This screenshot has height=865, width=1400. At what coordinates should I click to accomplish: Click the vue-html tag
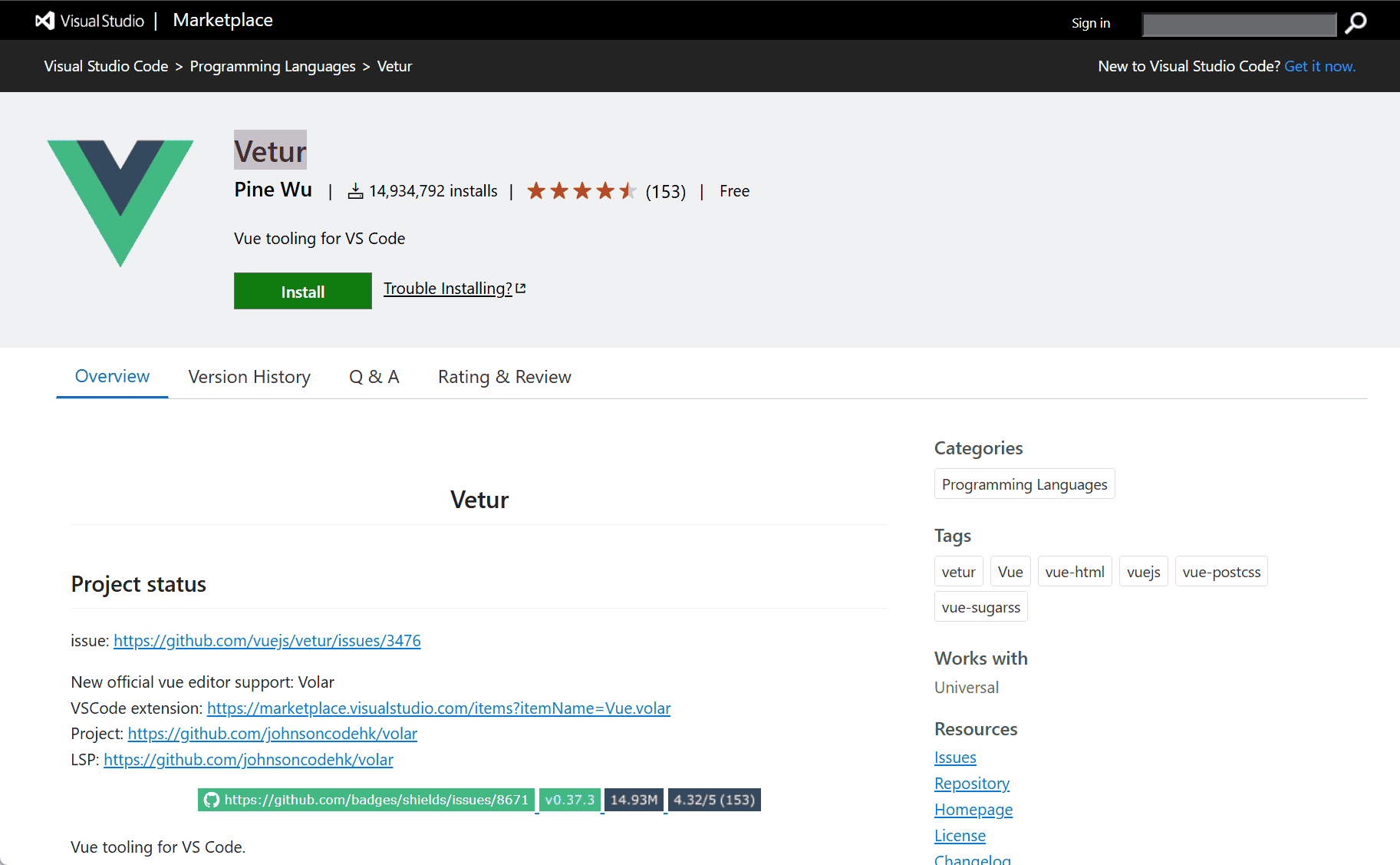[x=1074, y=572]
